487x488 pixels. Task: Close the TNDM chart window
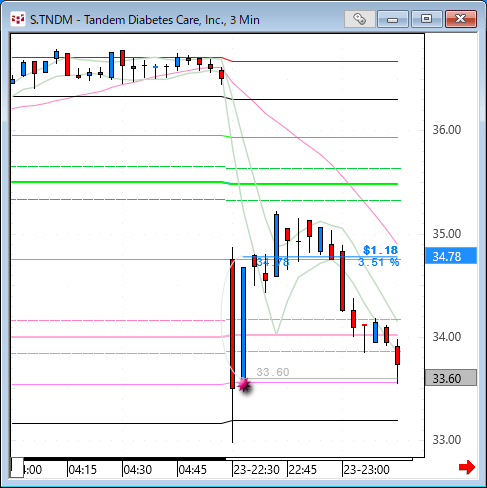461,19
